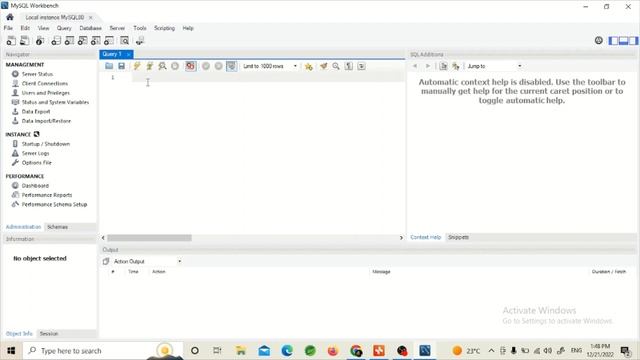This screenshot has height=360, width=640.
Task: Open Server Status in Management
Action: click(37, 74)
